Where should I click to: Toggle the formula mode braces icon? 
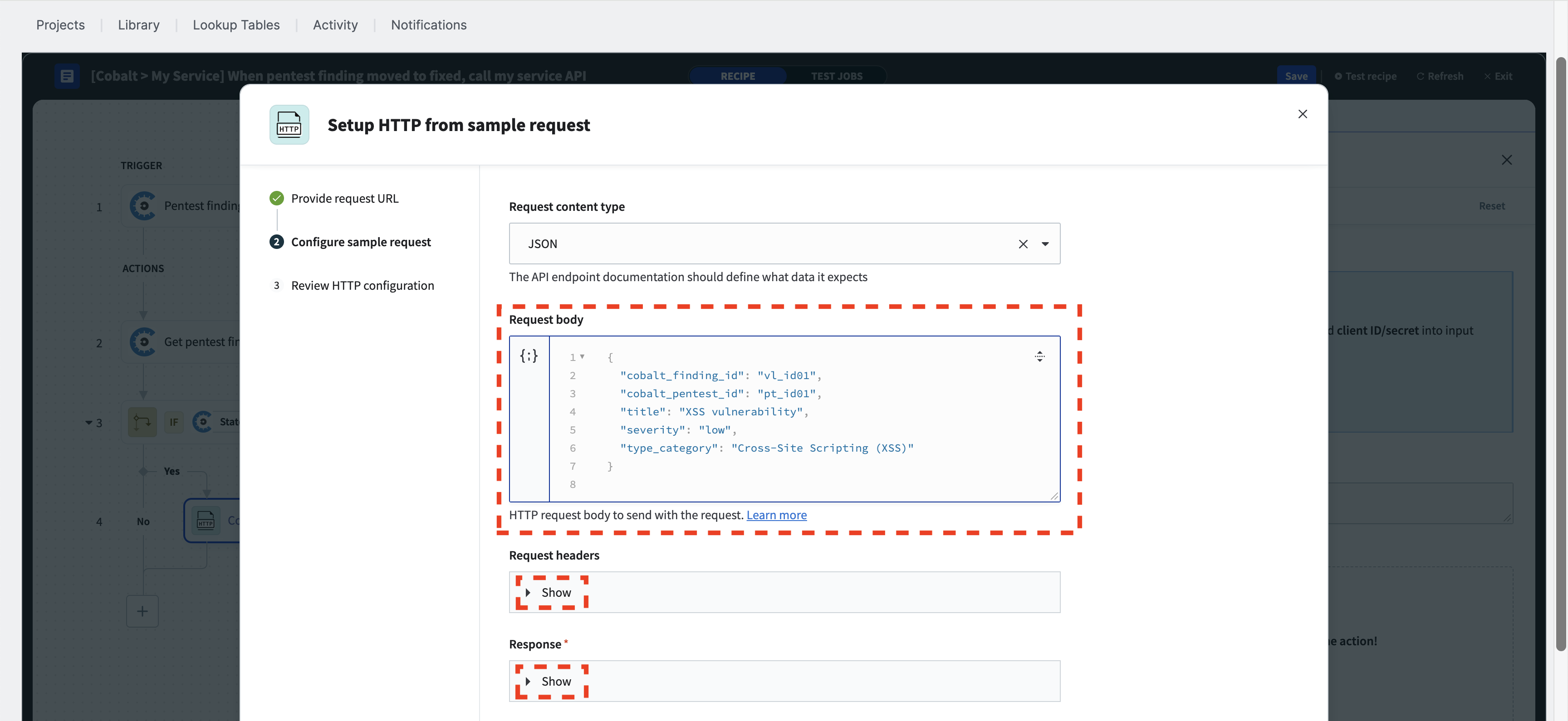coord(529,356)
